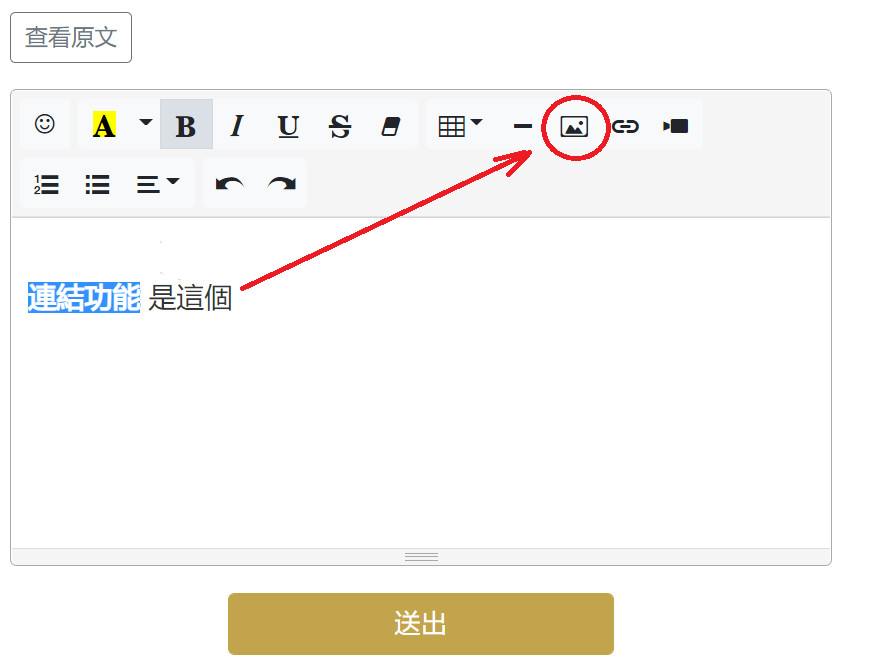Insert a video with the video icon
Screen dimensions: 874x659
pos(676,124)
